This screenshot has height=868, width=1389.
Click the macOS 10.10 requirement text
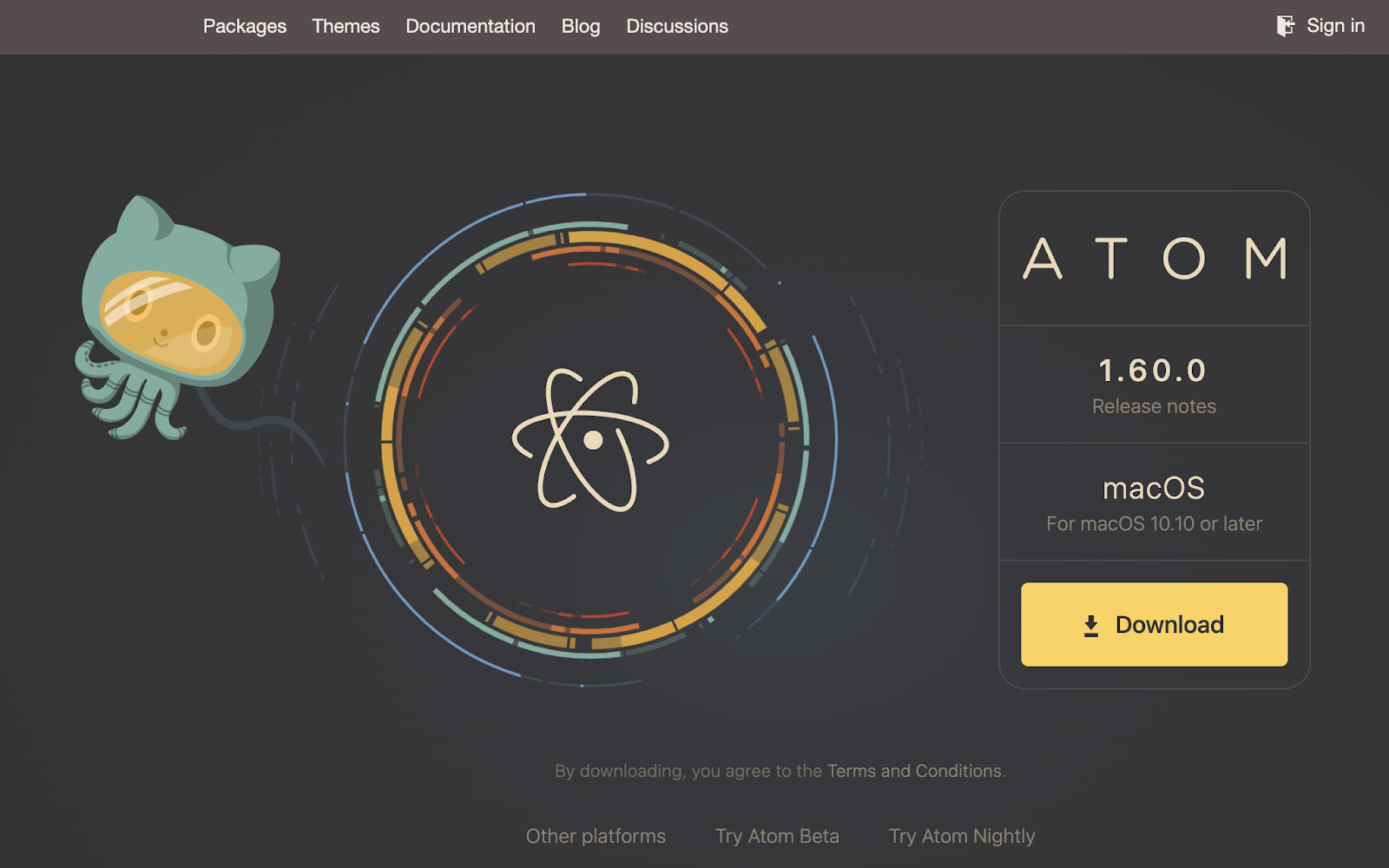pos(1154,523)
